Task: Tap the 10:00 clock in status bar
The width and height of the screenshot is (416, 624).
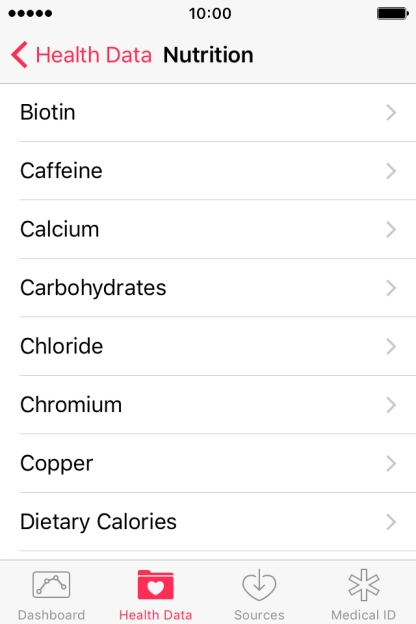Action: pyautogui.click(x=210, y=14)
